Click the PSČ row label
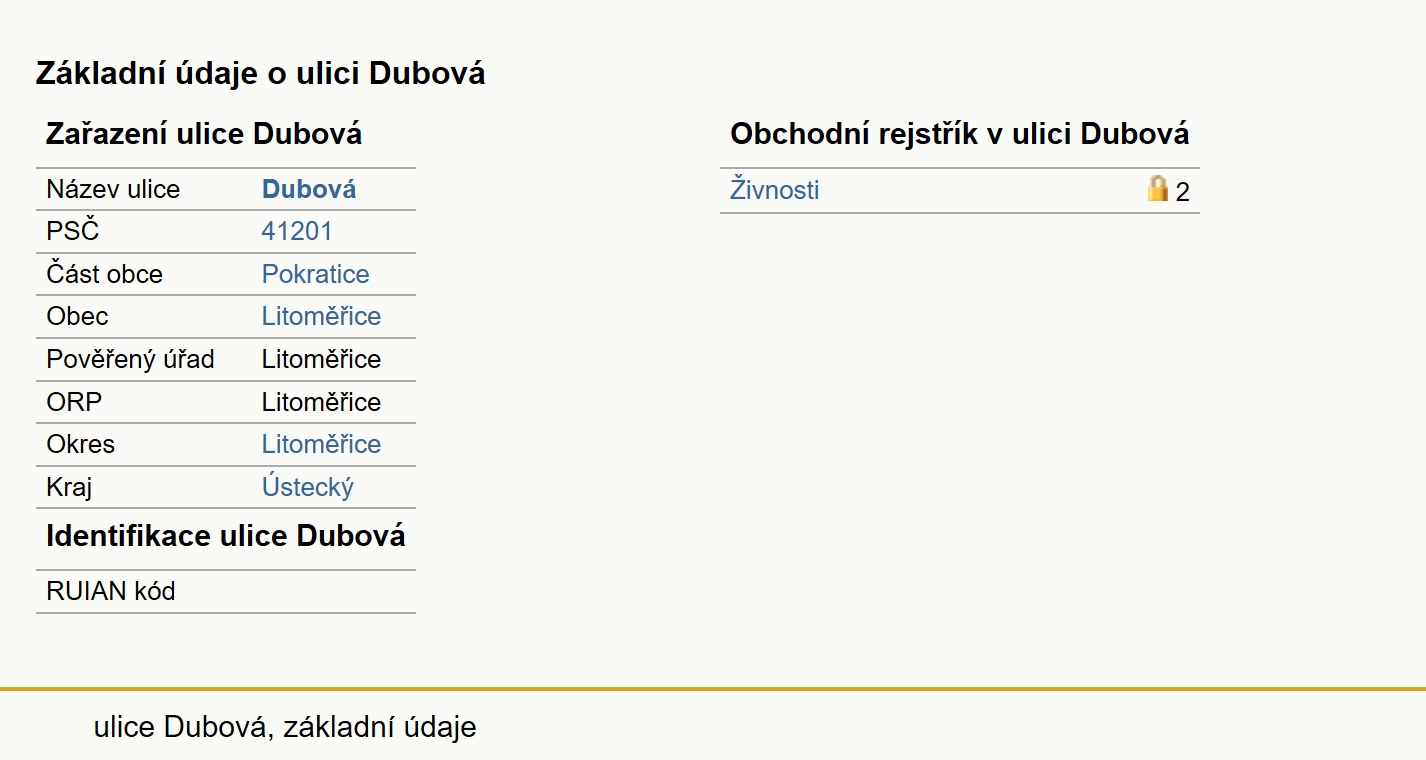The image size is (1426, 760). (x=73, y=232)
